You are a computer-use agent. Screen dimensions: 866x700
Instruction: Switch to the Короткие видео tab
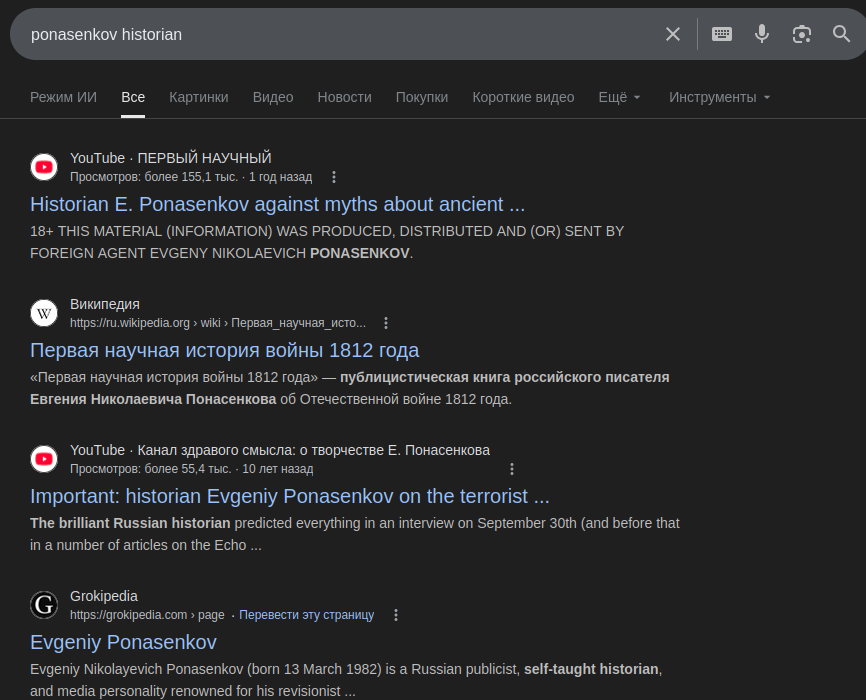coord(523,97)
